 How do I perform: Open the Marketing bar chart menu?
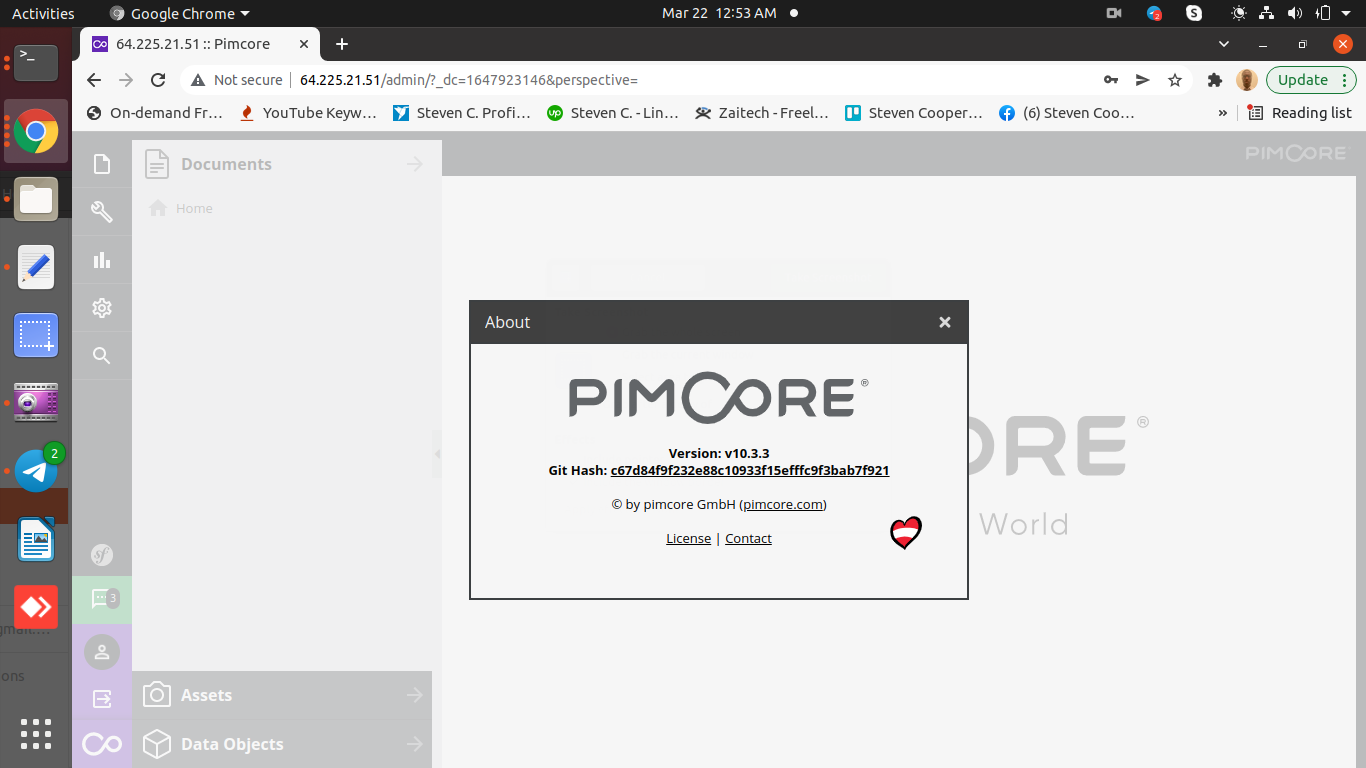[x=101, y=260]
